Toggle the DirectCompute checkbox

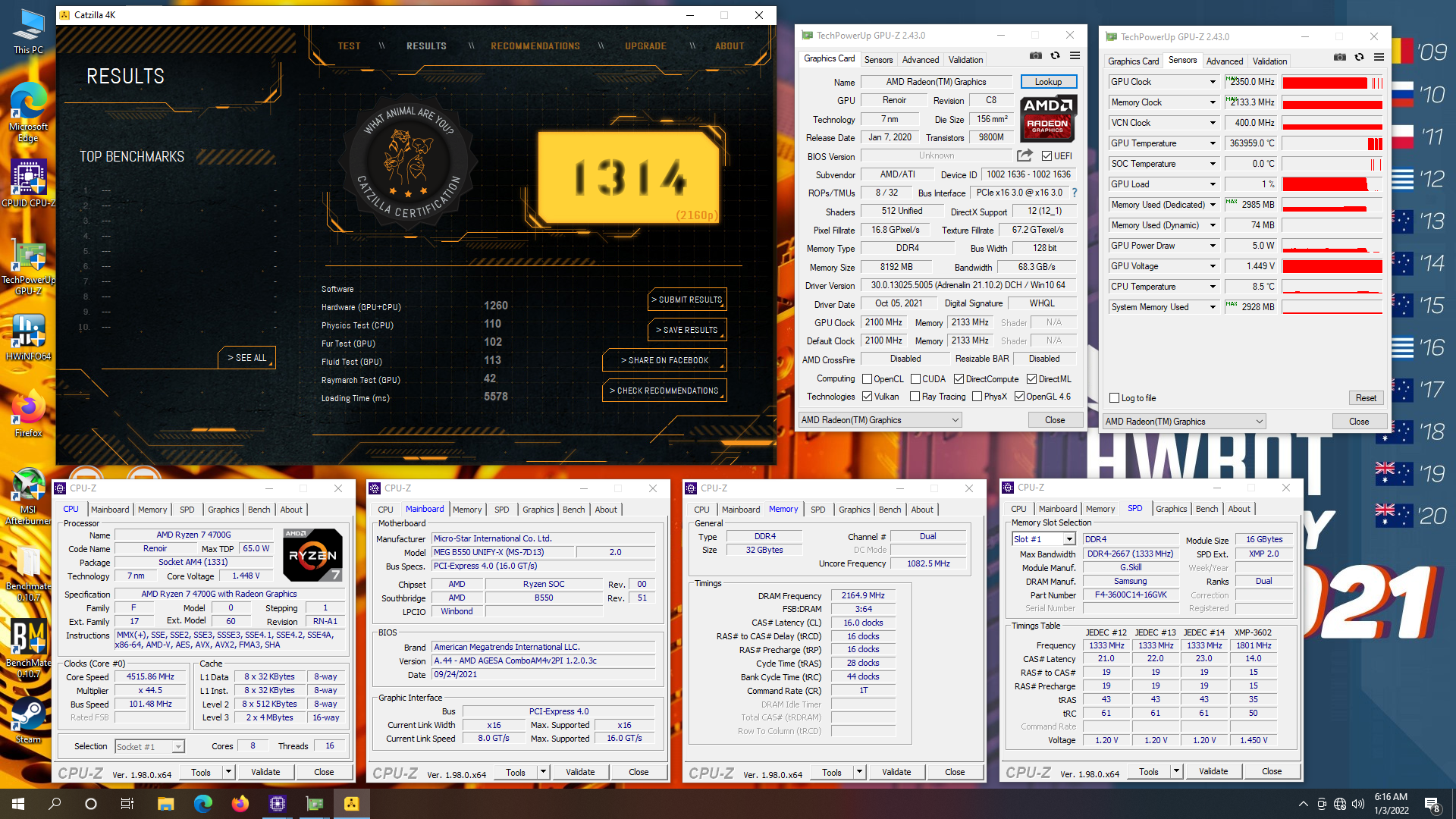pos(959,379)
